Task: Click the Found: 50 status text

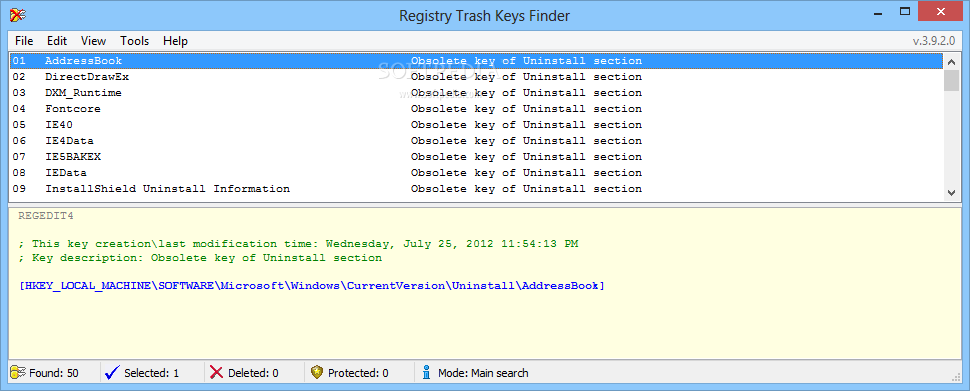Action: (x=54, y=373)
